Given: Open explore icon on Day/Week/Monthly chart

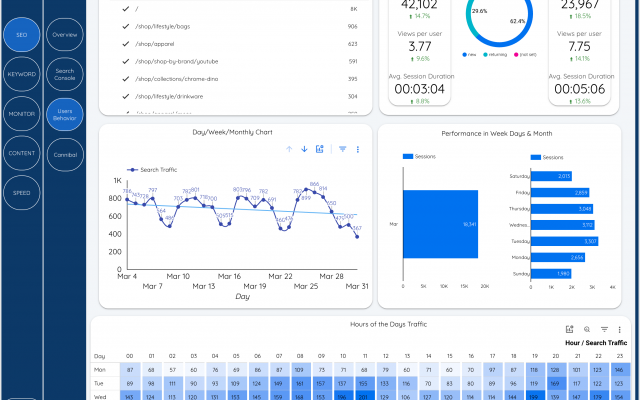Looking at the screenshot, I should coord(320,149).
